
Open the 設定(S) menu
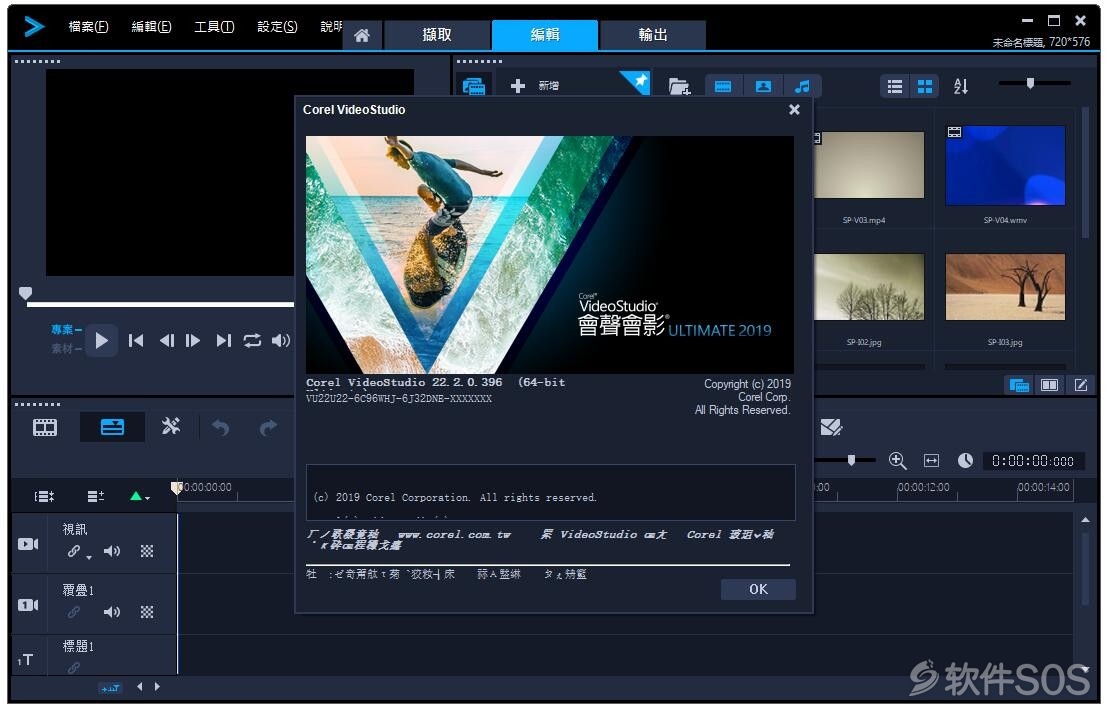pos(277,27)
